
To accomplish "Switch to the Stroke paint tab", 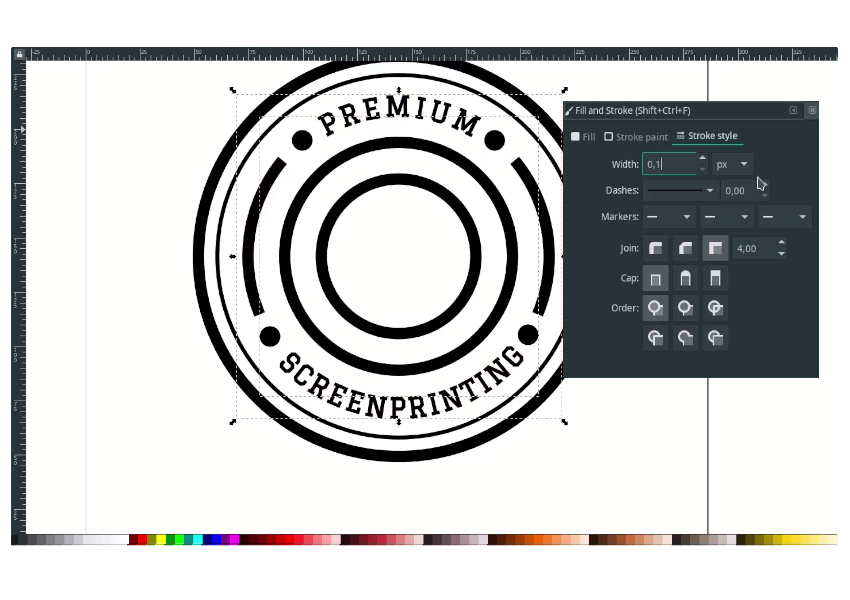I will [636, 137].
